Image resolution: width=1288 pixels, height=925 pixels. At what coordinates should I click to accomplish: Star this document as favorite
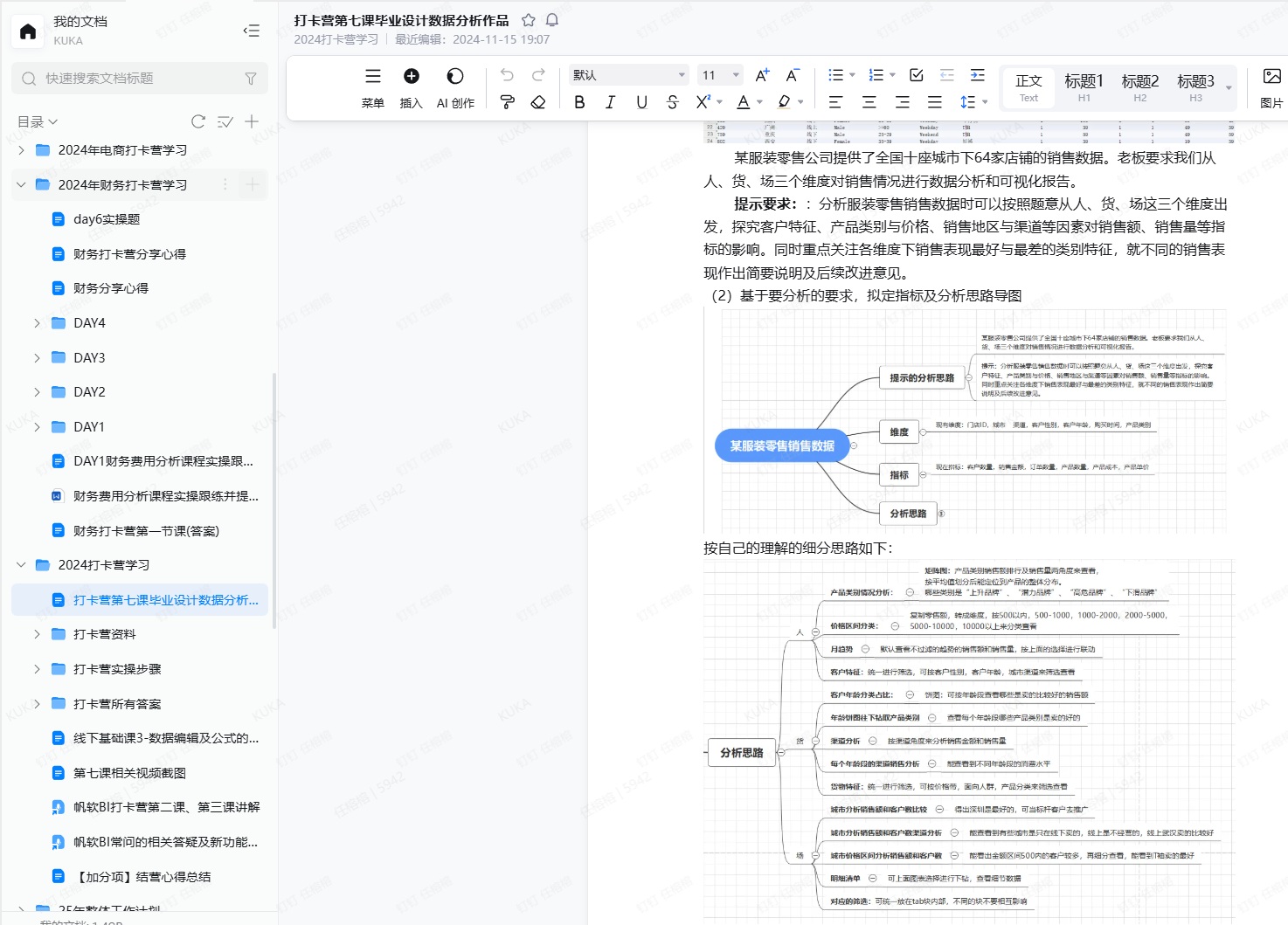[x=529, y=20]
